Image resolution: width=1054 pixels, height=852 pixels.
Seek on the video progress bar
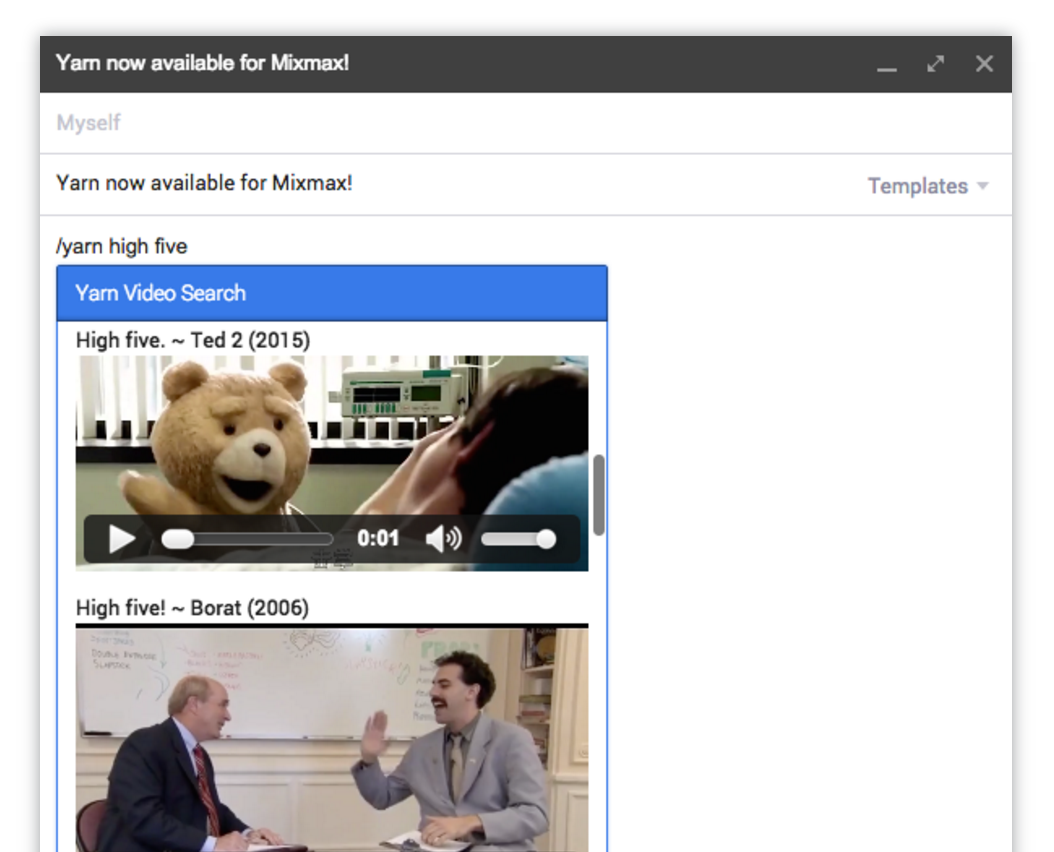click(247, 539)
